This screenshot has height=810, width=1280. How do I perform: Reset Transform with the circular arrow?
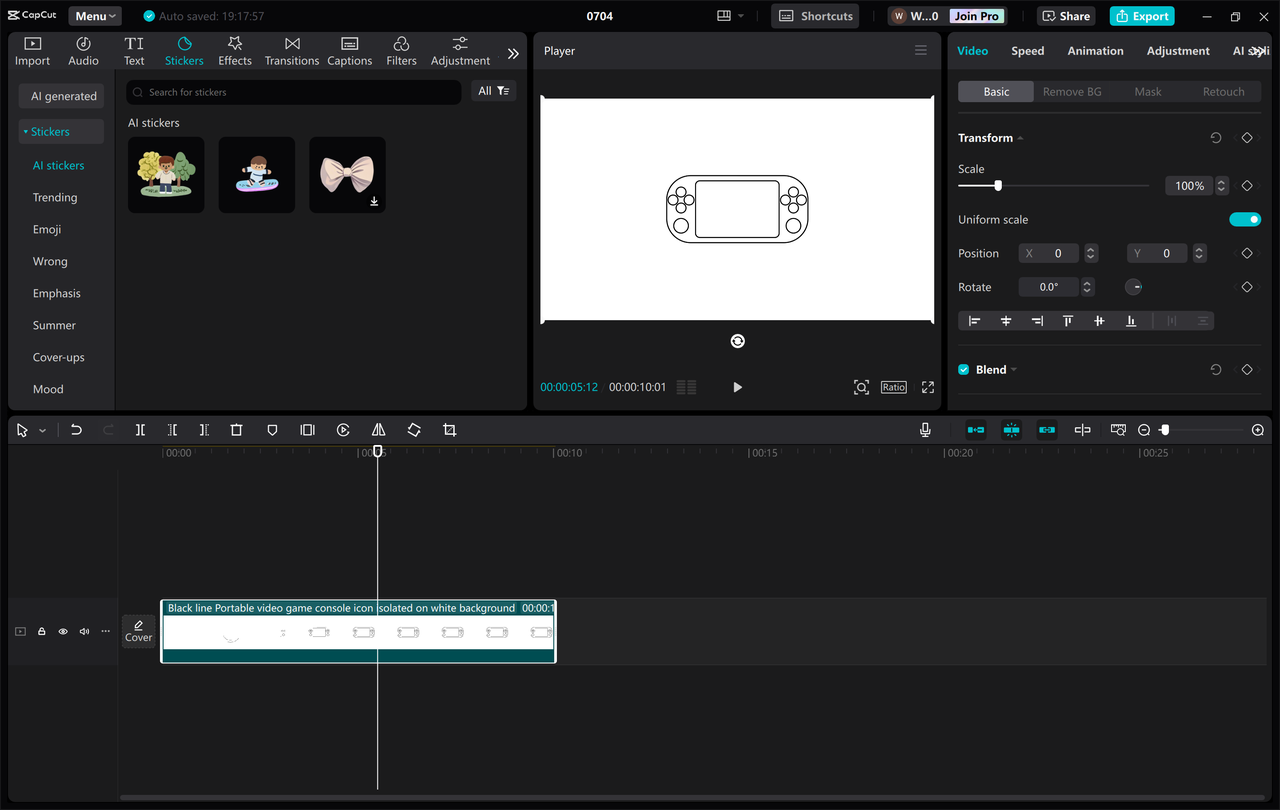pyautogui.click(x=1216, y=138)
